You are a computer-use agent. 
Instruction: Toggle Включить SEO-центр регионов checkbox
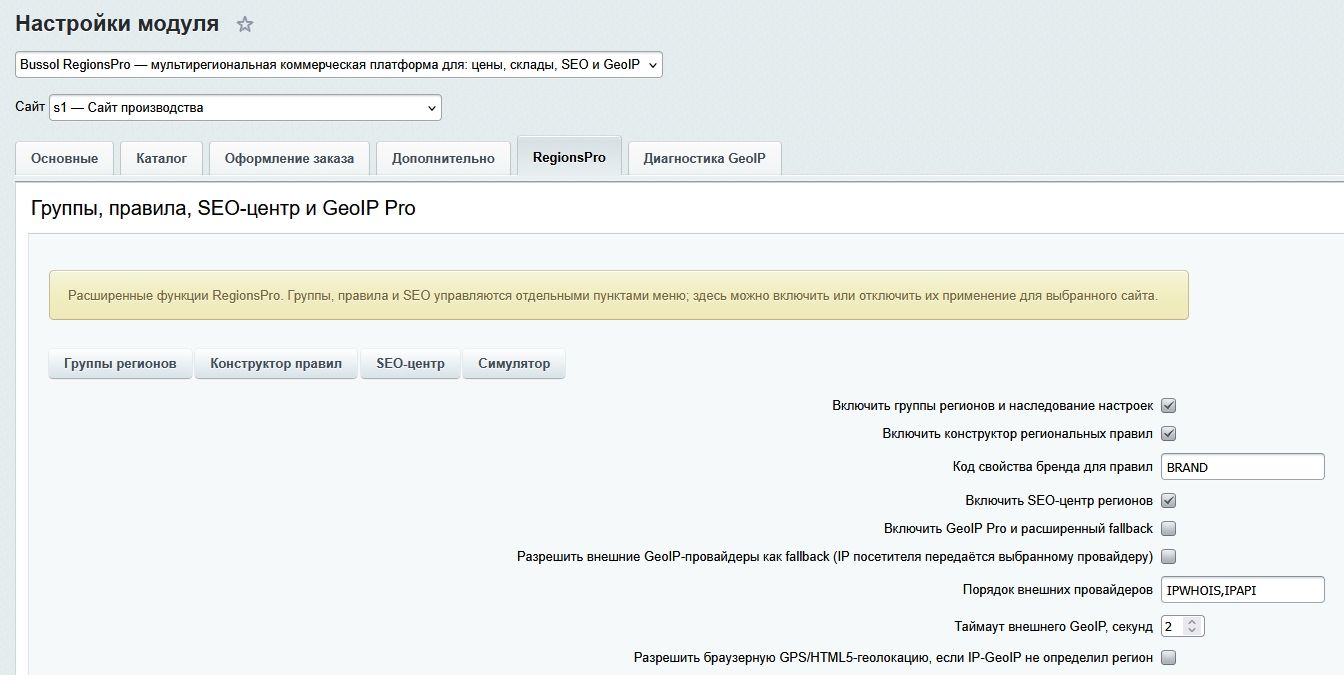click(1168, 500)
